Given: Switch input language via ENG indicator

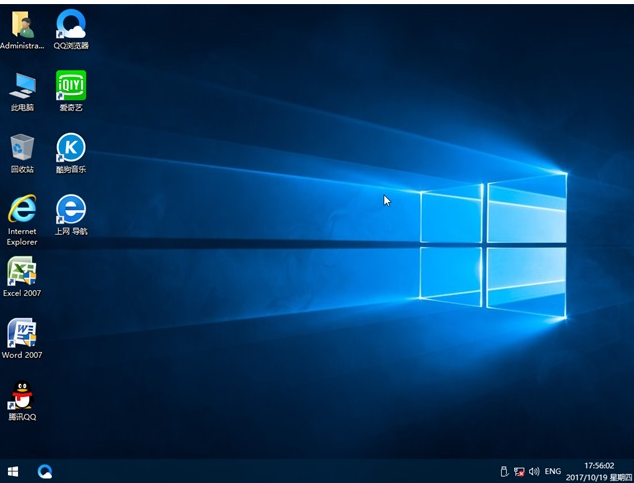Looking at the screenshot, I should pyautogui.click(x=553, y=471).
